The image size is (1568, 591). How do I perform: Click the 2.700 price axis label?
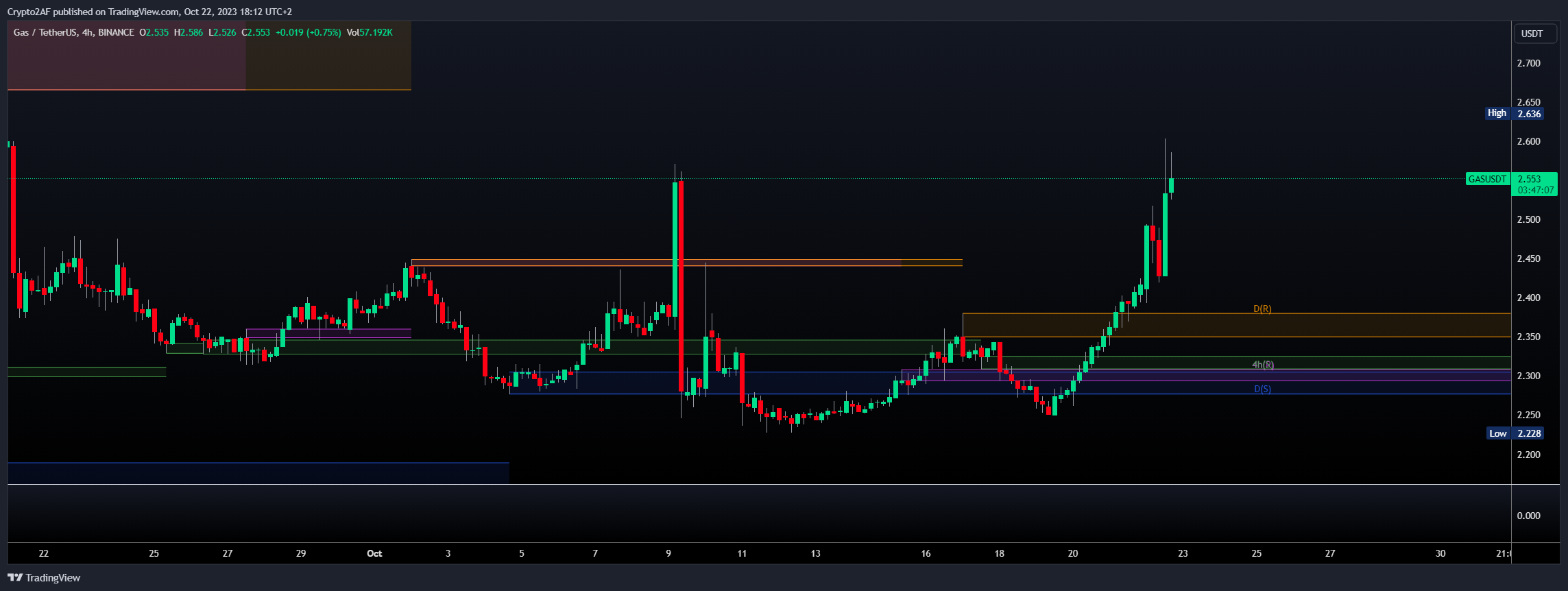pyautogui.click(x=1529, y=63)
